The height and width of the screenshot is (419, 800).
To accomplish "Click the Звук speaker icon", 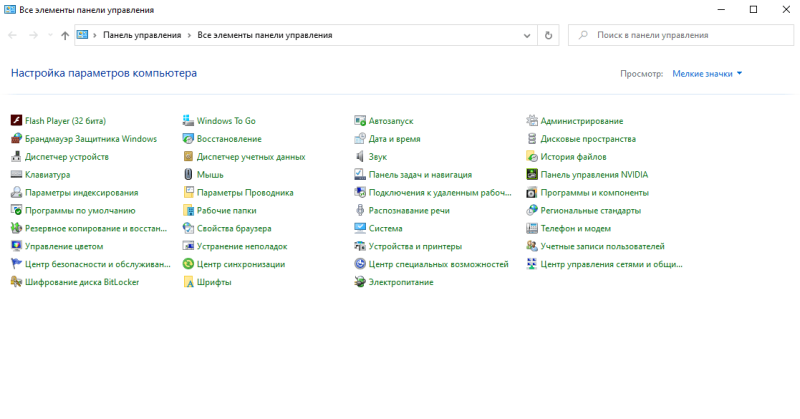I will coord(360,157).
